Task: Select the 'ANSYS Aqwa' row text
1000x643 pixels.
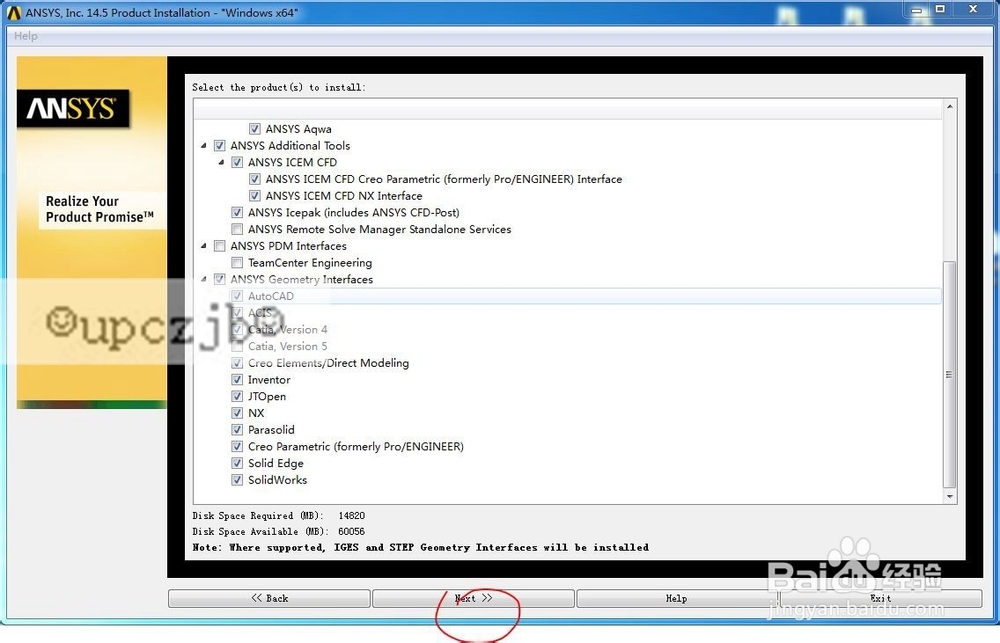Action: tap(298, 129)
